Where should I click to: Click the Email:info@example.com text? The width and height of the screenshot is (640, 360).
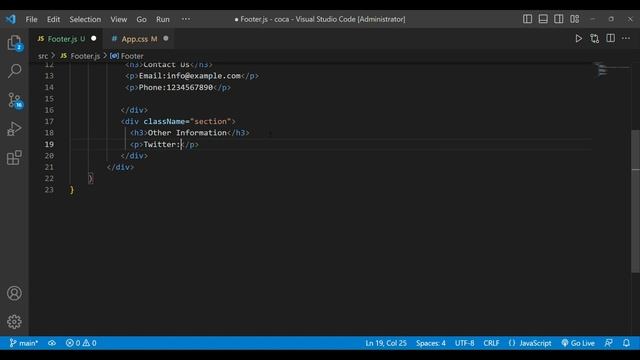[189, 76]
